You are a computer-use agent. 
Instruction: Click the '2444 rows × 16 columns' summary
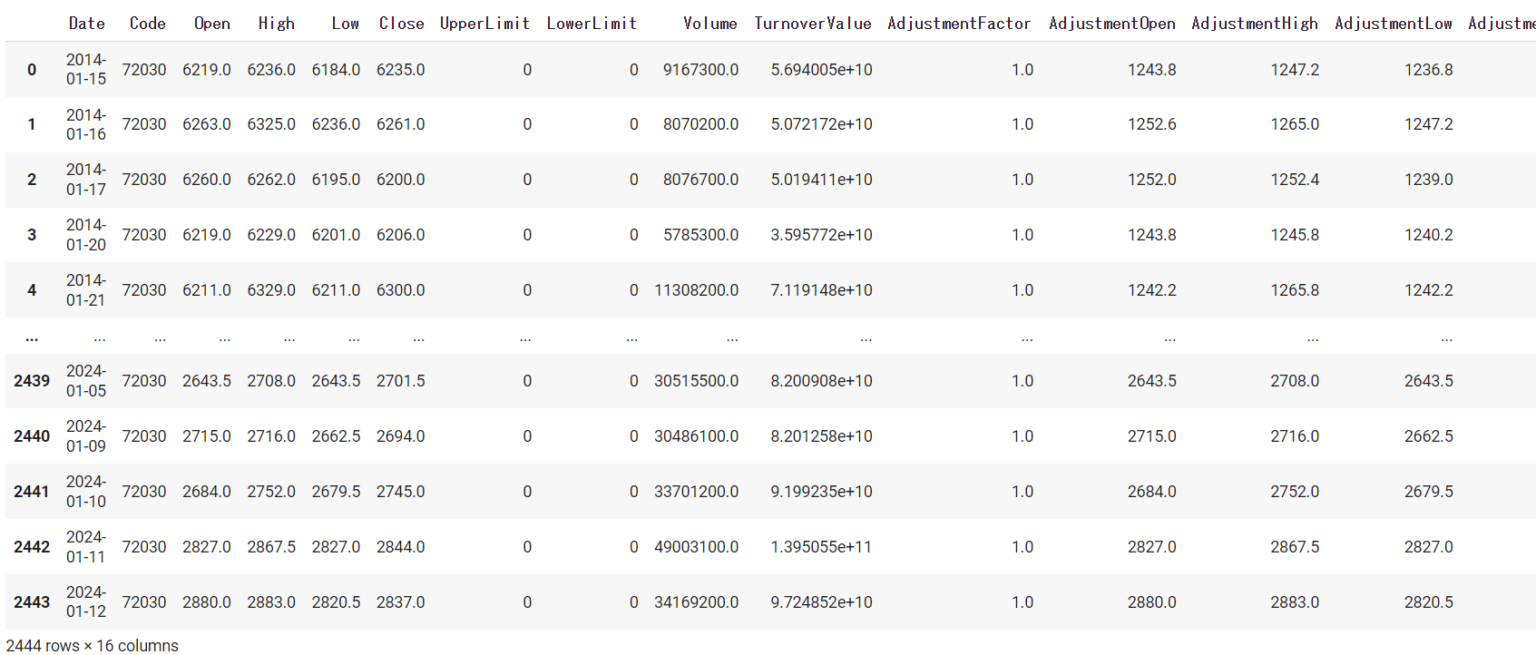tap(92, 645)
